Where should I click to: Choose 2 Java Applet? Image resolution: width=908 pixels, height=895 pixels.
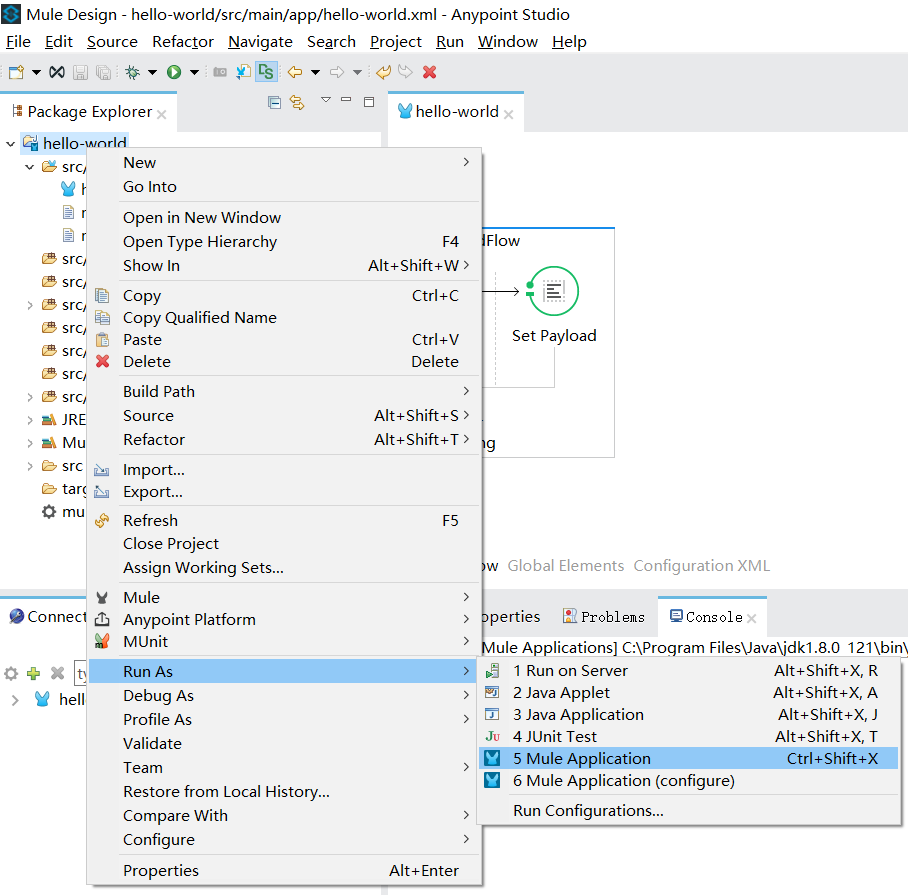pos(689,692)
